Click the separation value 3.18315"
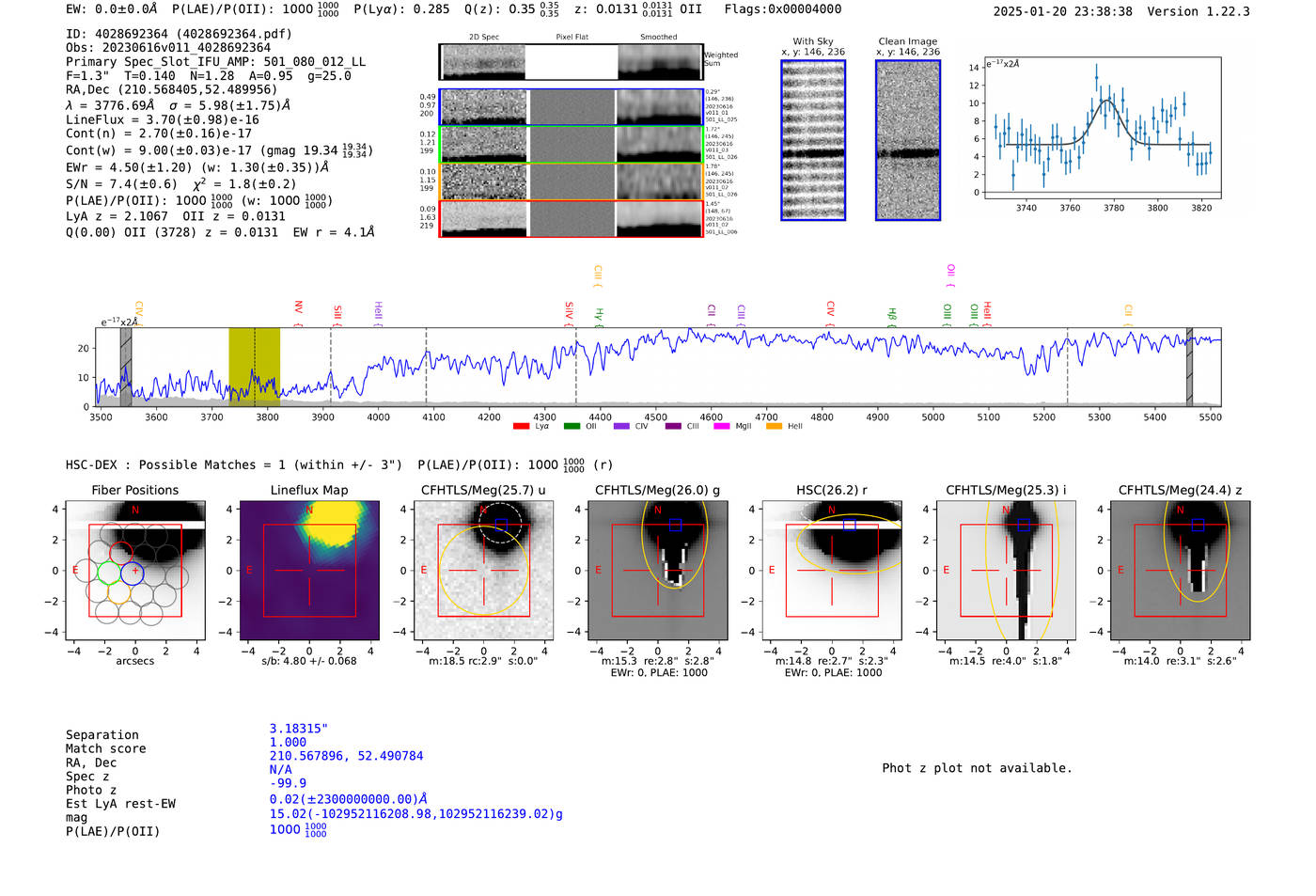 (299, 729)
